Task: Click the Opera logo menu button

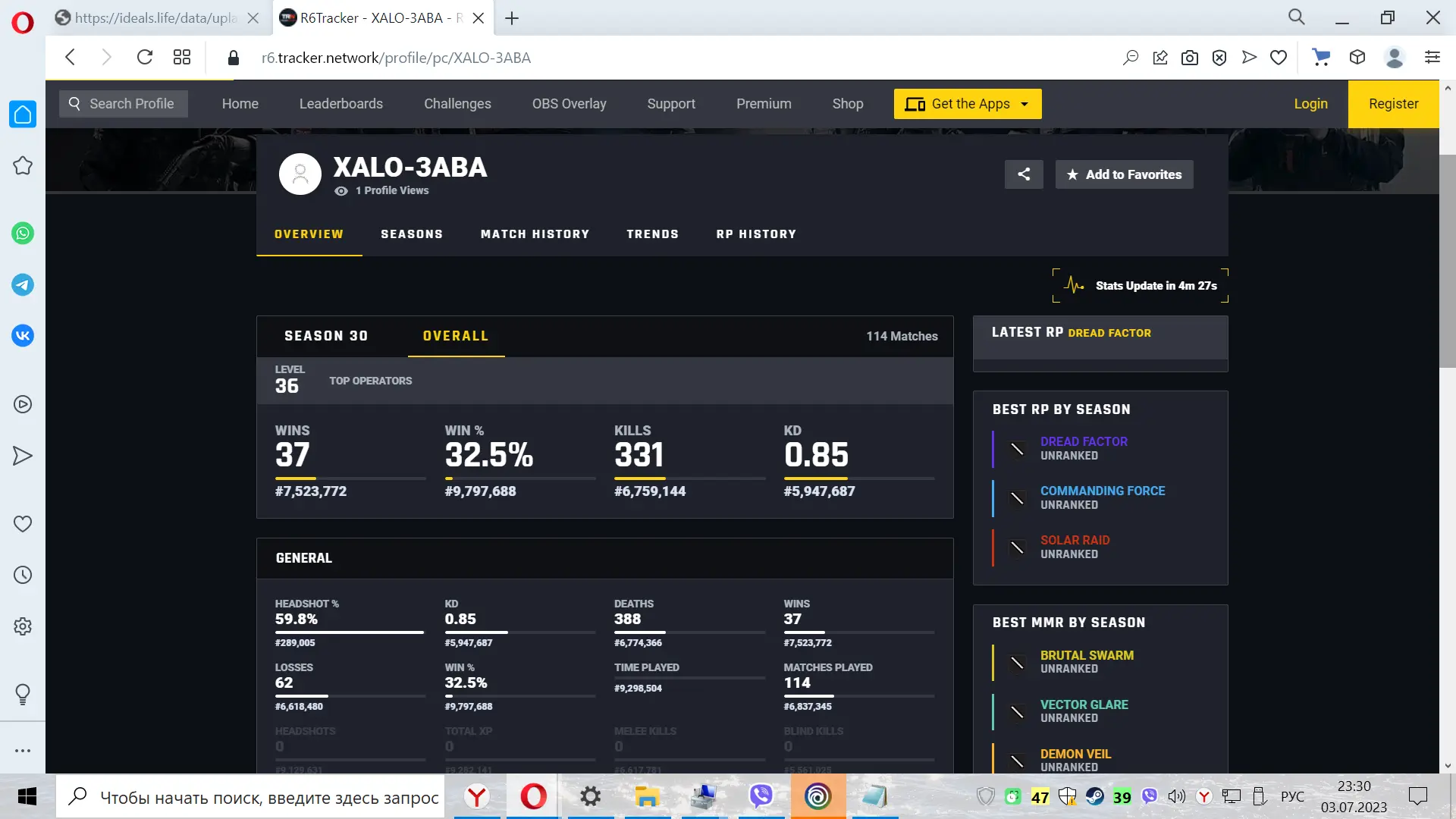Action: click(x=23, y=23)
